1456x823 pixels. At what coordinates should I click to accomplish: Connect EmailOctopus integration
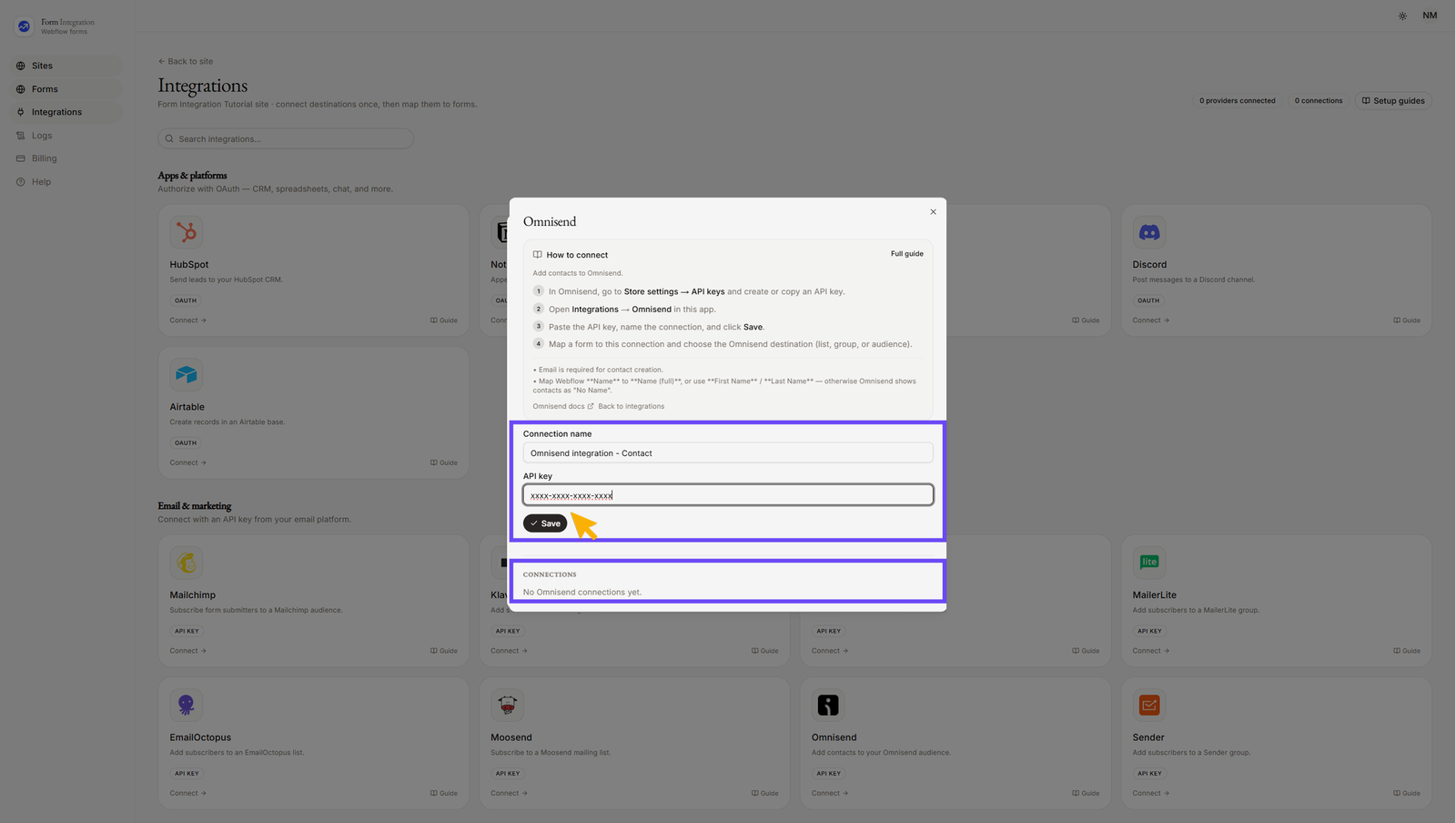click(187, 793)
